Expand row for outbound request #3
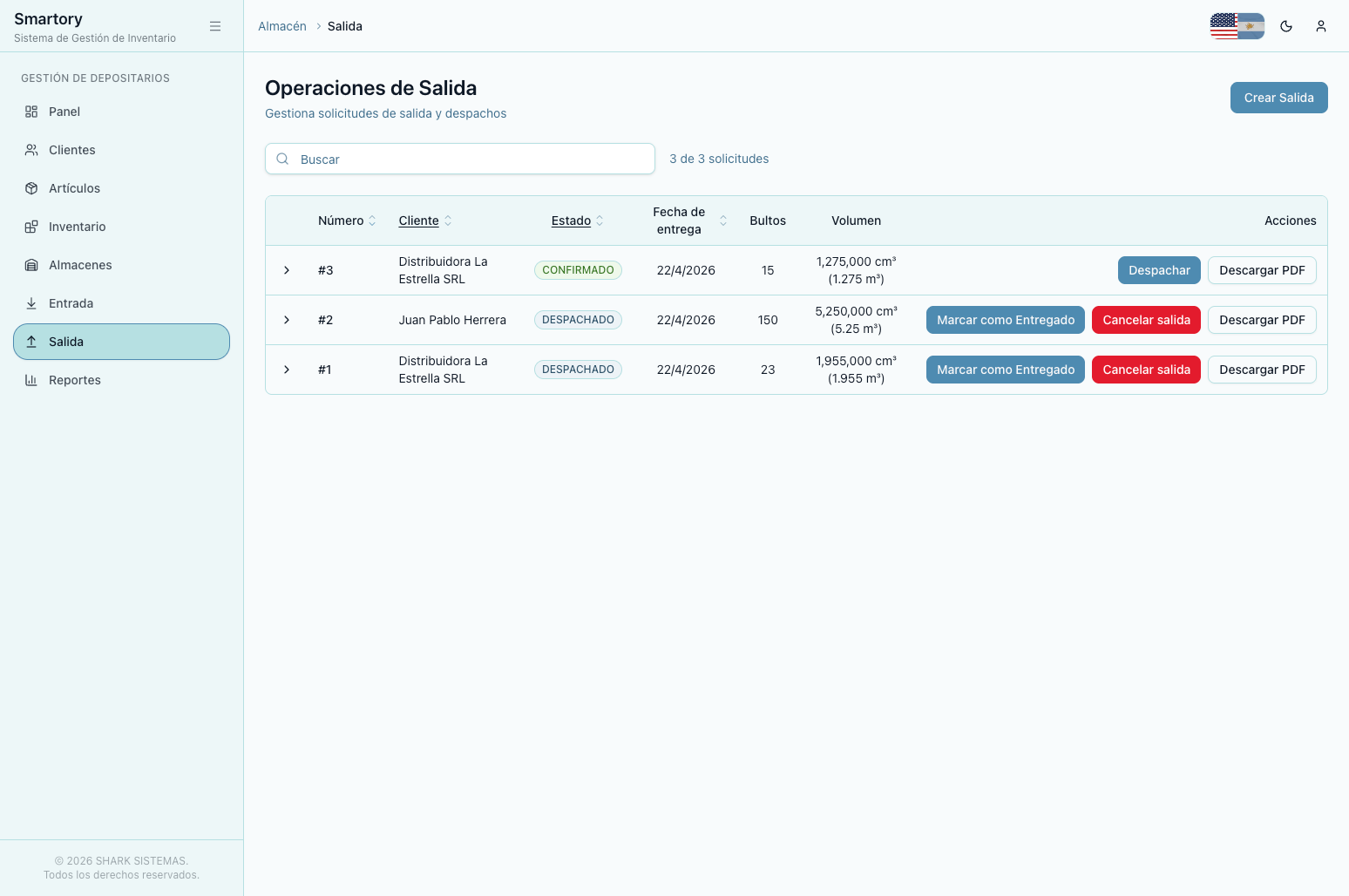 287,270
